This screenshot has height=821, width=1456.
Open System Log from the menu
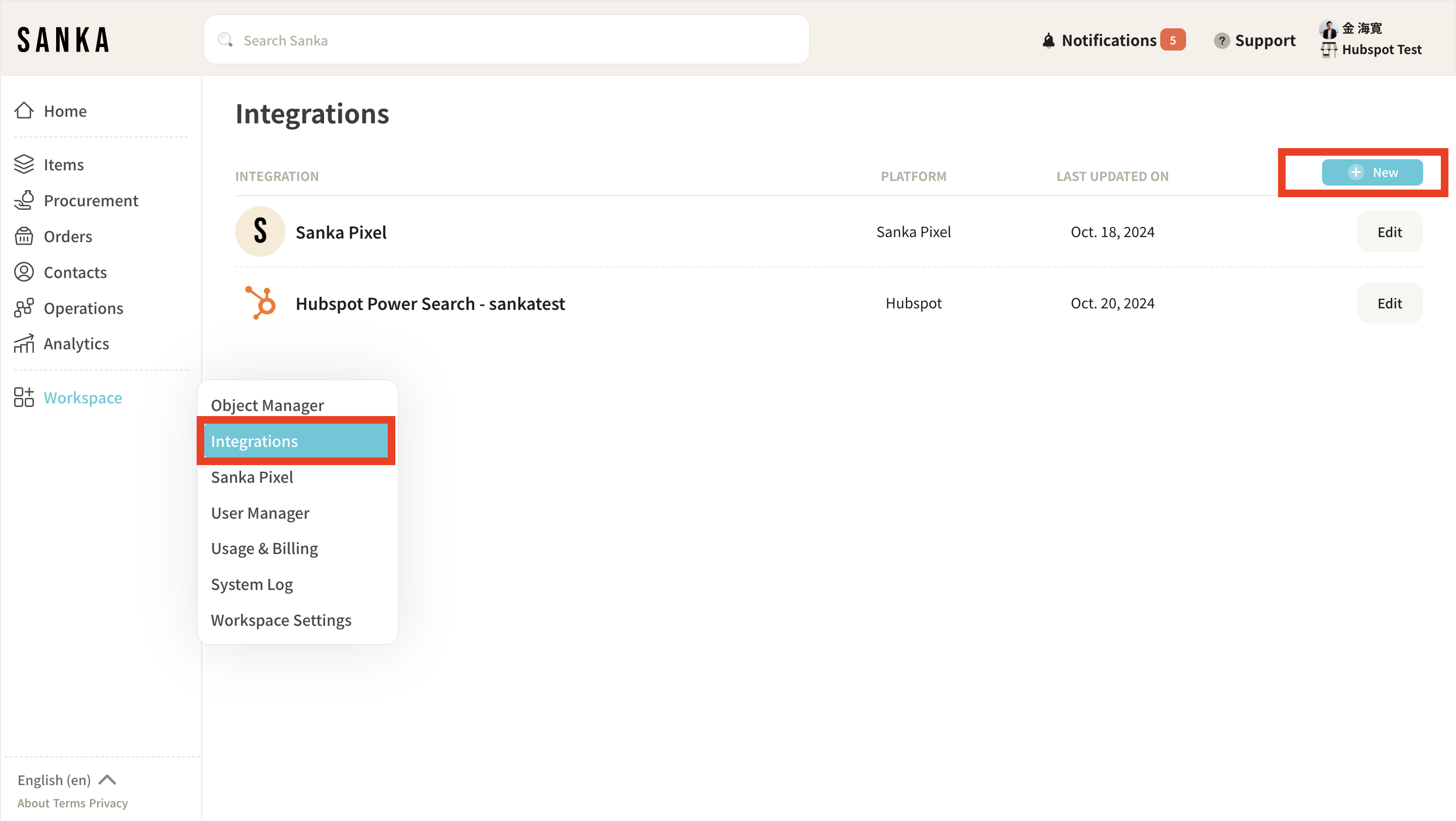coord(252,584)
